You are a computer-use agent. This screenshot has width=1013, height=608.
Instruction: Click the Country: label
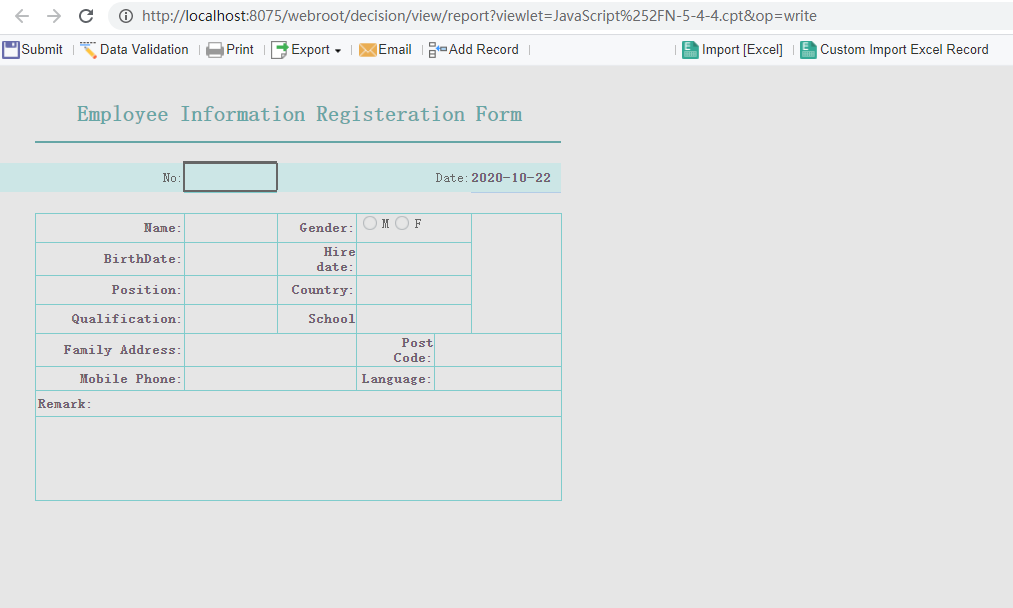pos(322,289)
